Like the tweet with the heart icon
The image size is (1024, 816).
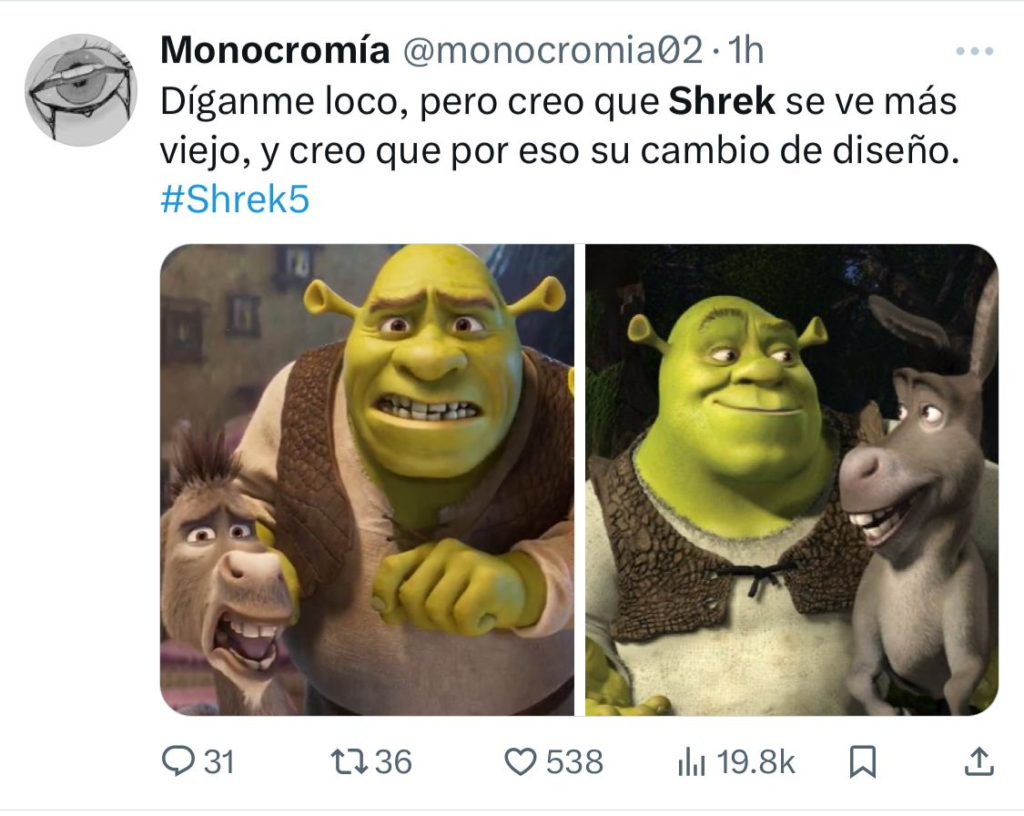(521, 762)
